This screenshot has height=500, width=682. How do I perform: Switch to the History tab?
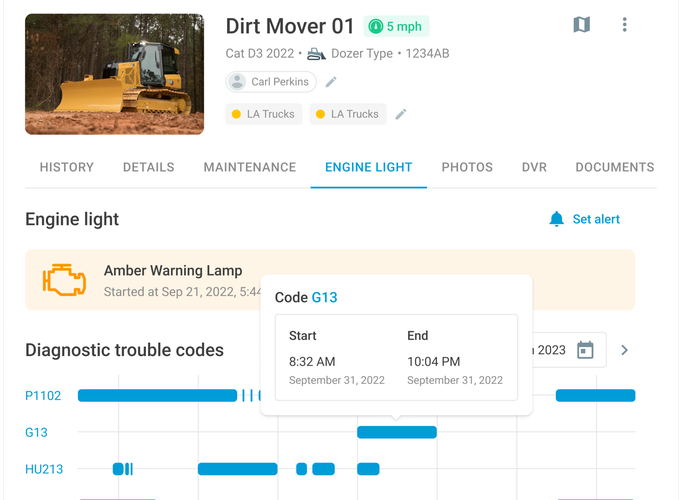point(67,167)
